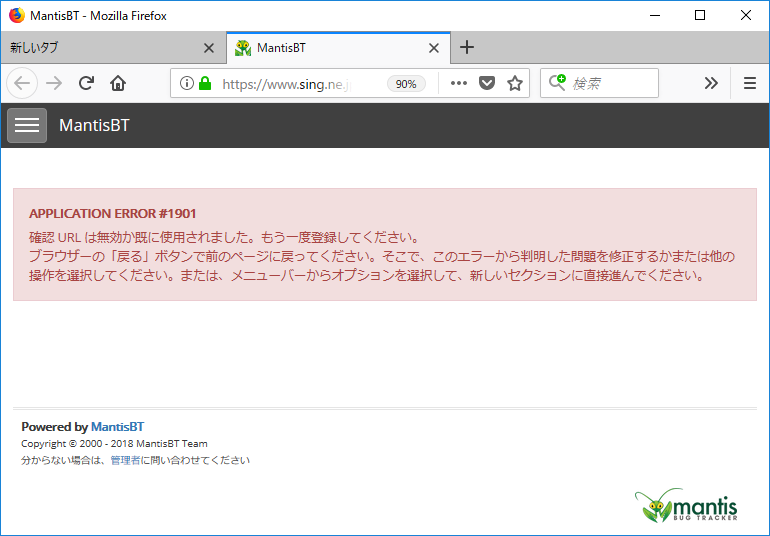The width and height of the screenshot is (770, 536).
Task: Click the copyright 2000 - 2018 MantisBT Team text
Action: pyautogui.click(x=114, y=444)
